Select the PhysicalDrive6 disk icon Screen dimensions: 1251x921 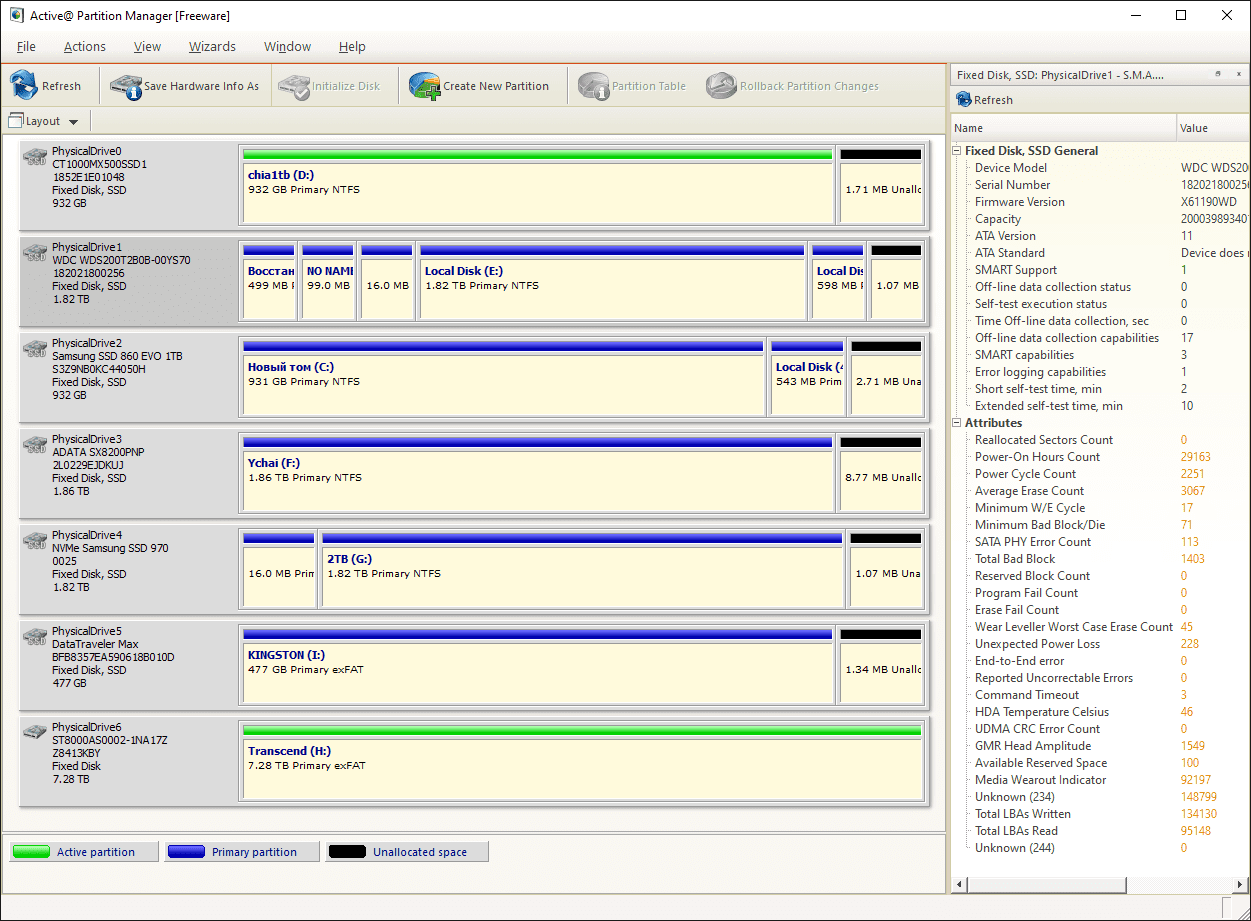36,730
